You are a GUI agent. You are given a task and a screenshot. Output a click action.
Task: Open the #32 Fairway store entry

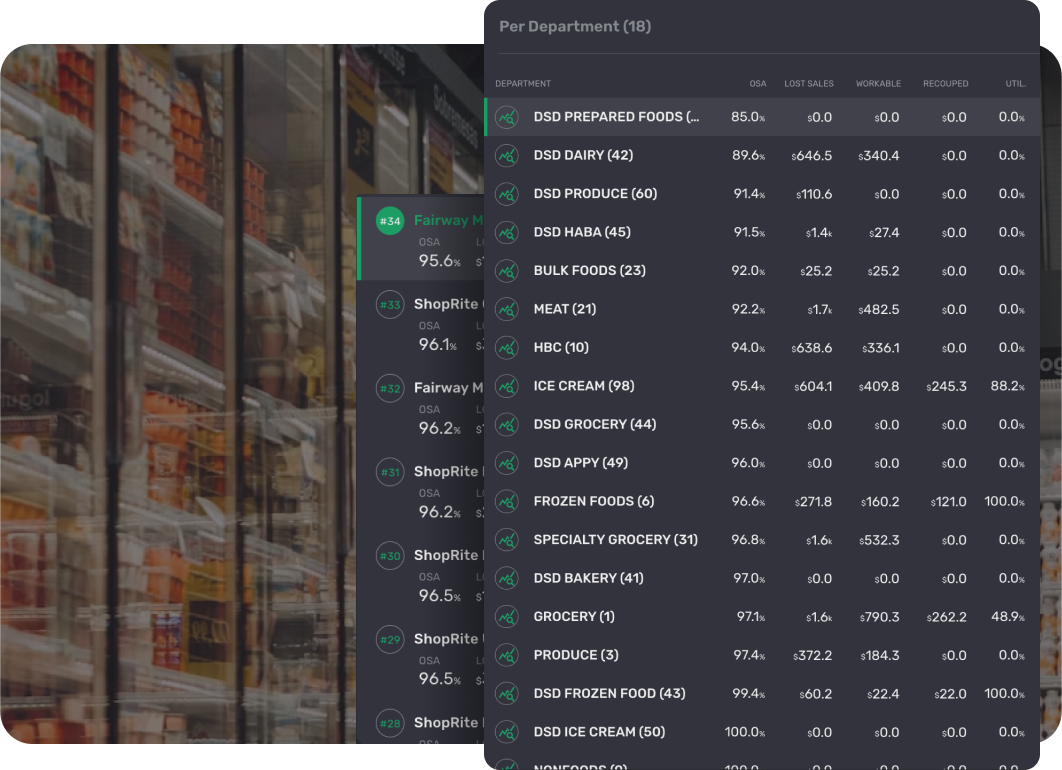click(430, 387)
